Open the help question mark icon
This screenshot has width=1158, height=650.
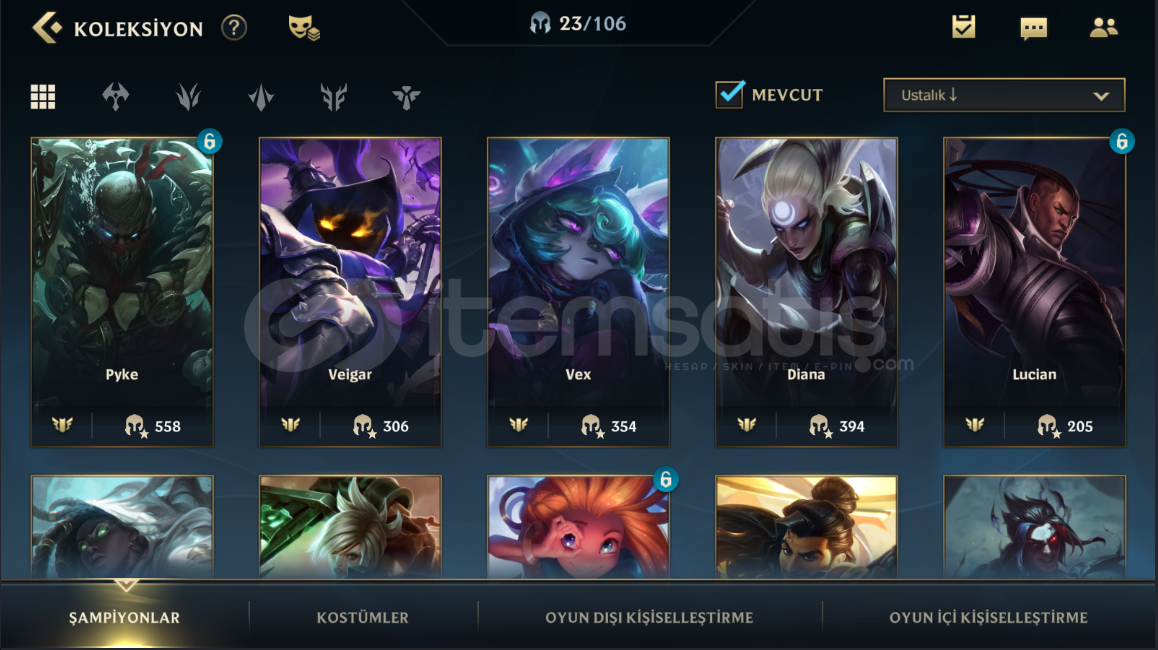tap(234, 28)
